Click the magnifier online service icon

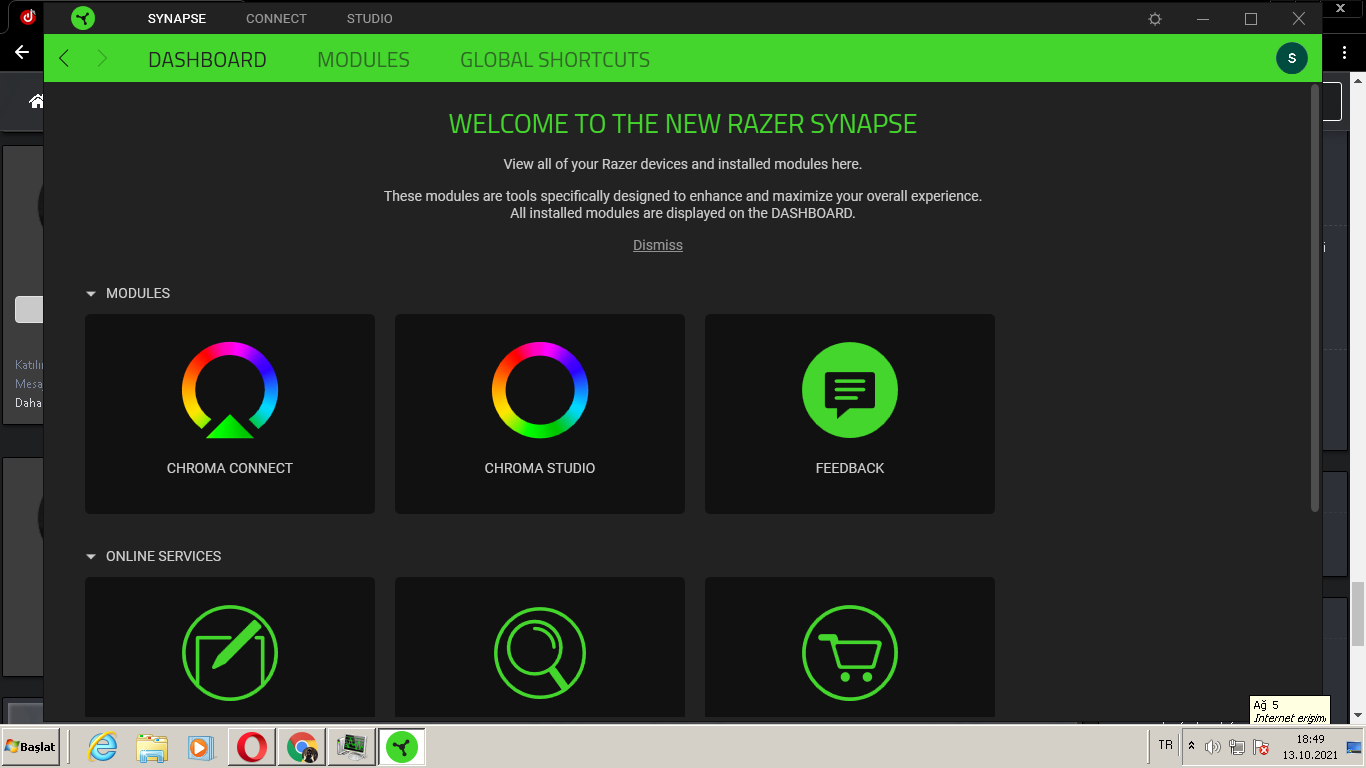[x=540, y=653]
